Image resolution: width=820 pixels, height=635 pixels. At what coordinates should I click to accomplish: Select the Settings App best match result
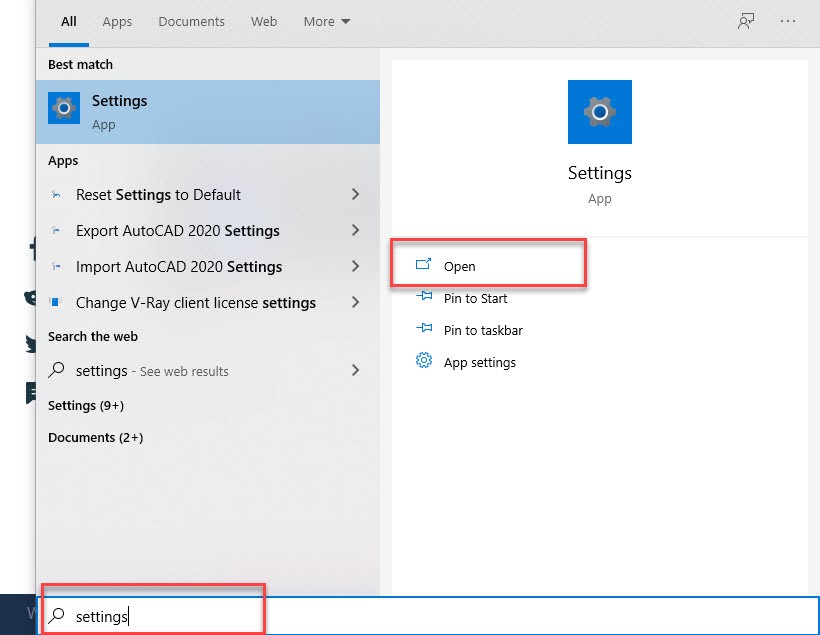point(208,112)
